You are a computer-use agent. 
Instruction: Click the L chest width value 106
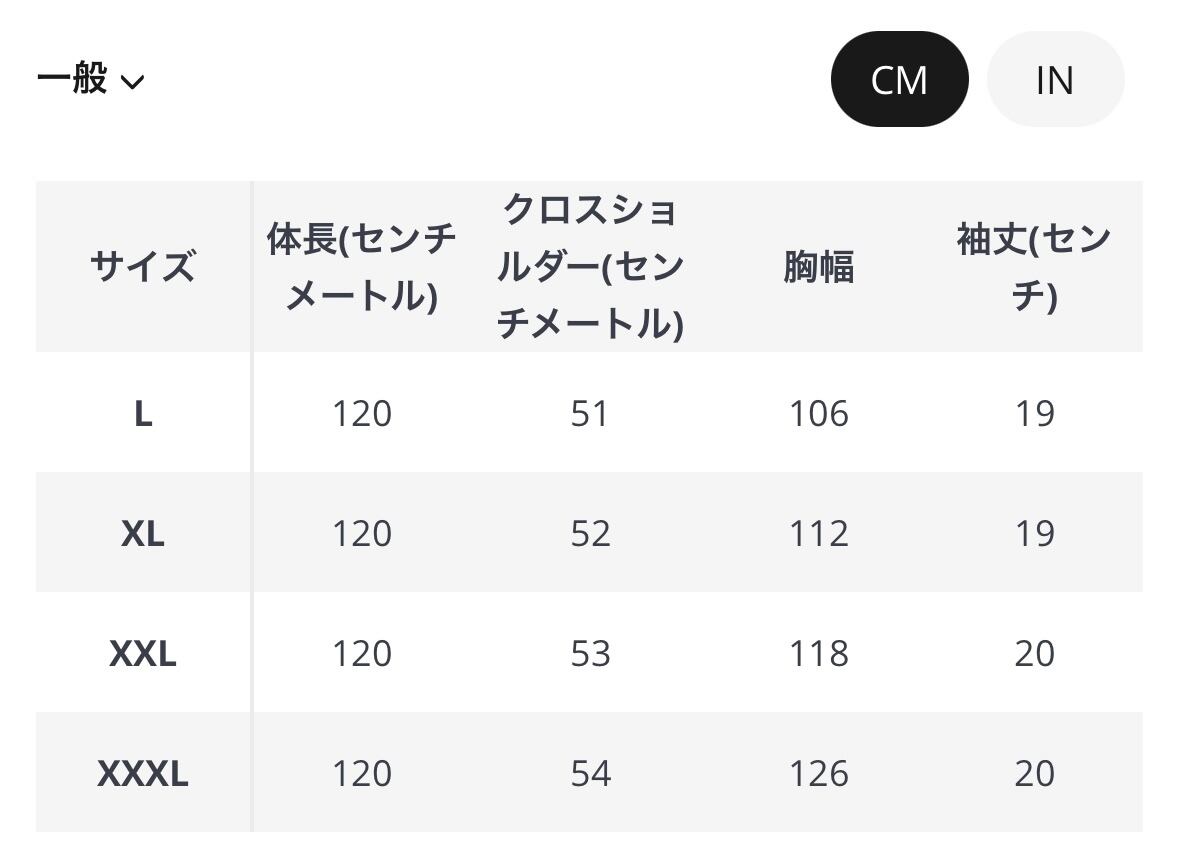tap(818, 413)
